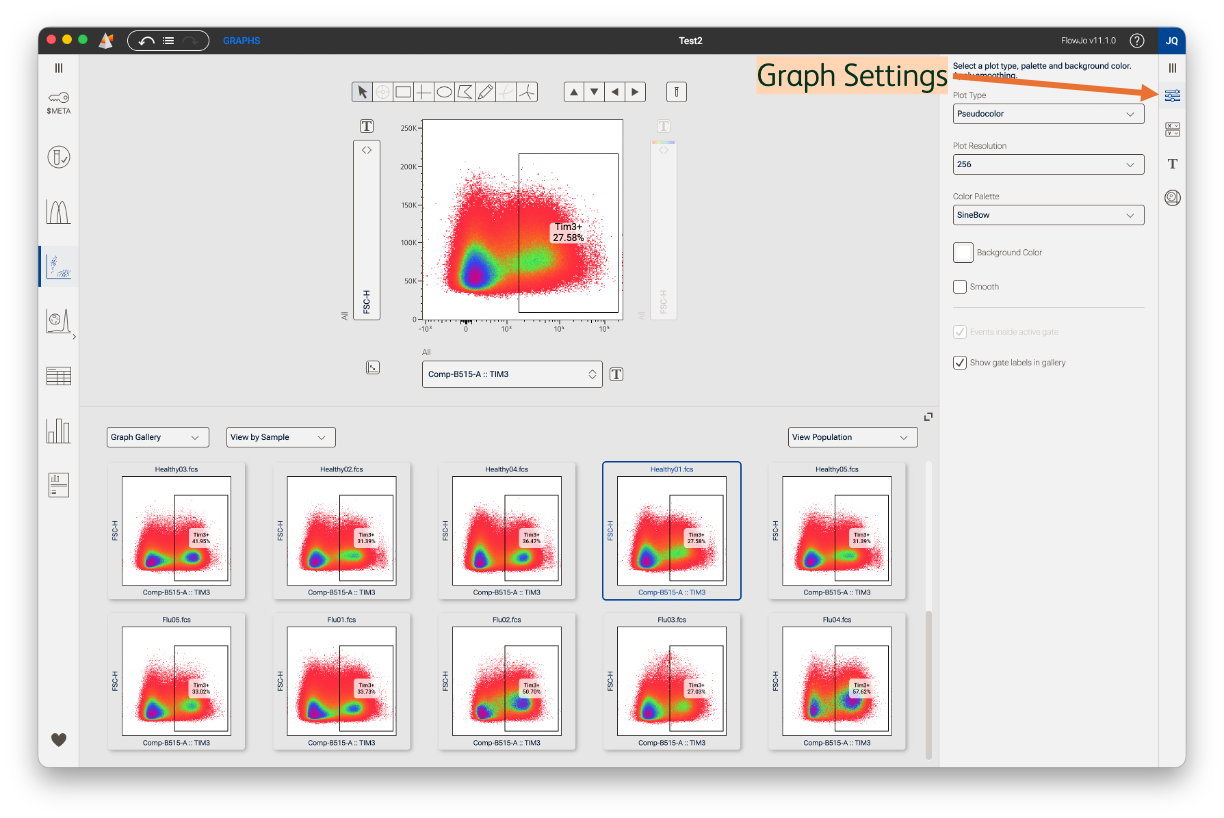1224x818 pixels.
Task: Select the rectangle gate tool
Action: click(x=403, y=92)
